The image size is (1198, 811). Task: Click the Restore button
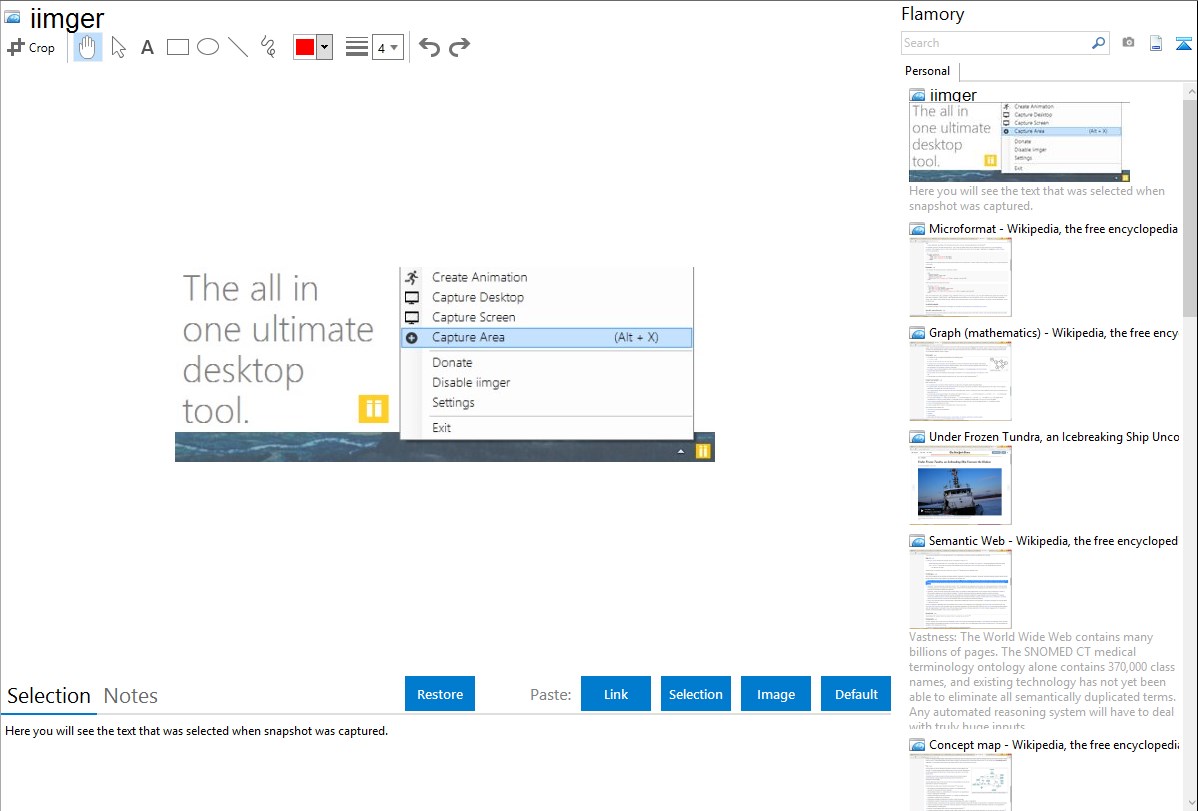point(440,694)
